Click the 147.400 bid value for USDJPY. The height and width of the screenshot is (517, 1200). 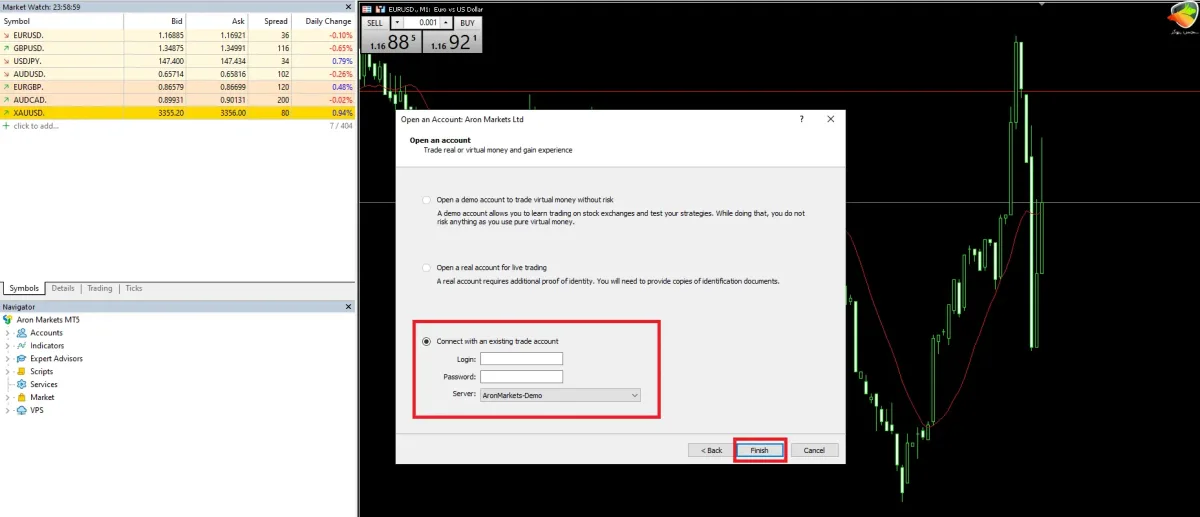171,61
